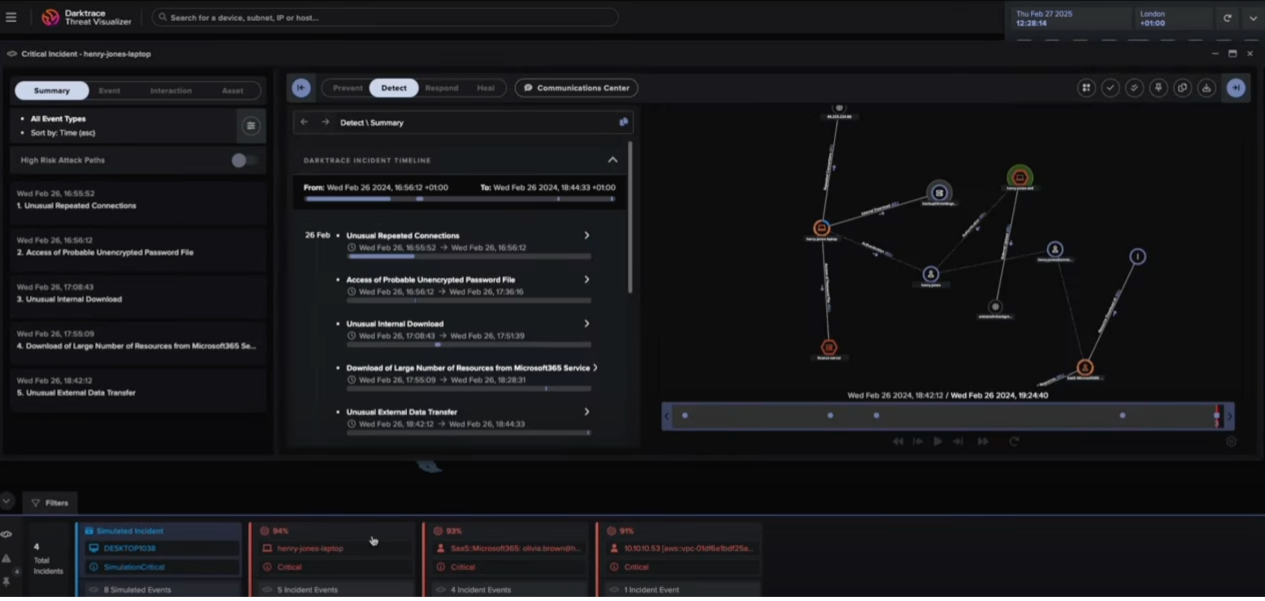Viewport: 1265px width, 601px height.
Task: Open the Communications Center
Action: tap(576, 88)
